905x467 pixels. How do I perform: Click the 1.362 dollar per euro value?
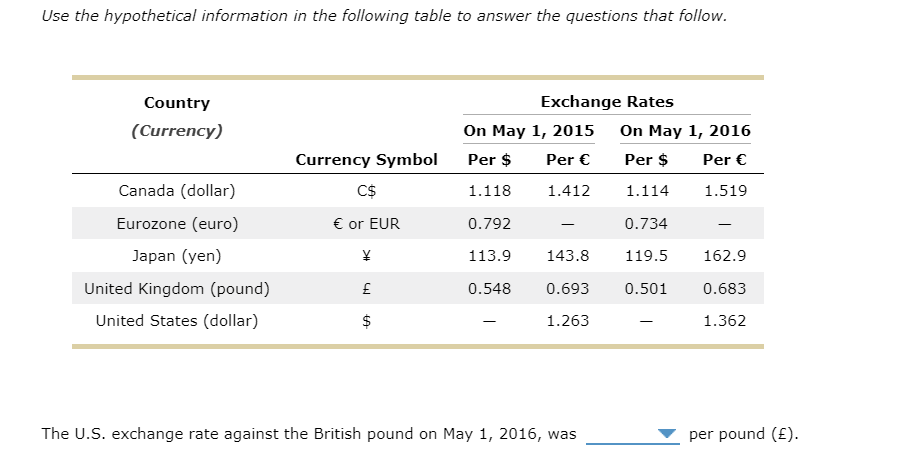pos(724,321)
